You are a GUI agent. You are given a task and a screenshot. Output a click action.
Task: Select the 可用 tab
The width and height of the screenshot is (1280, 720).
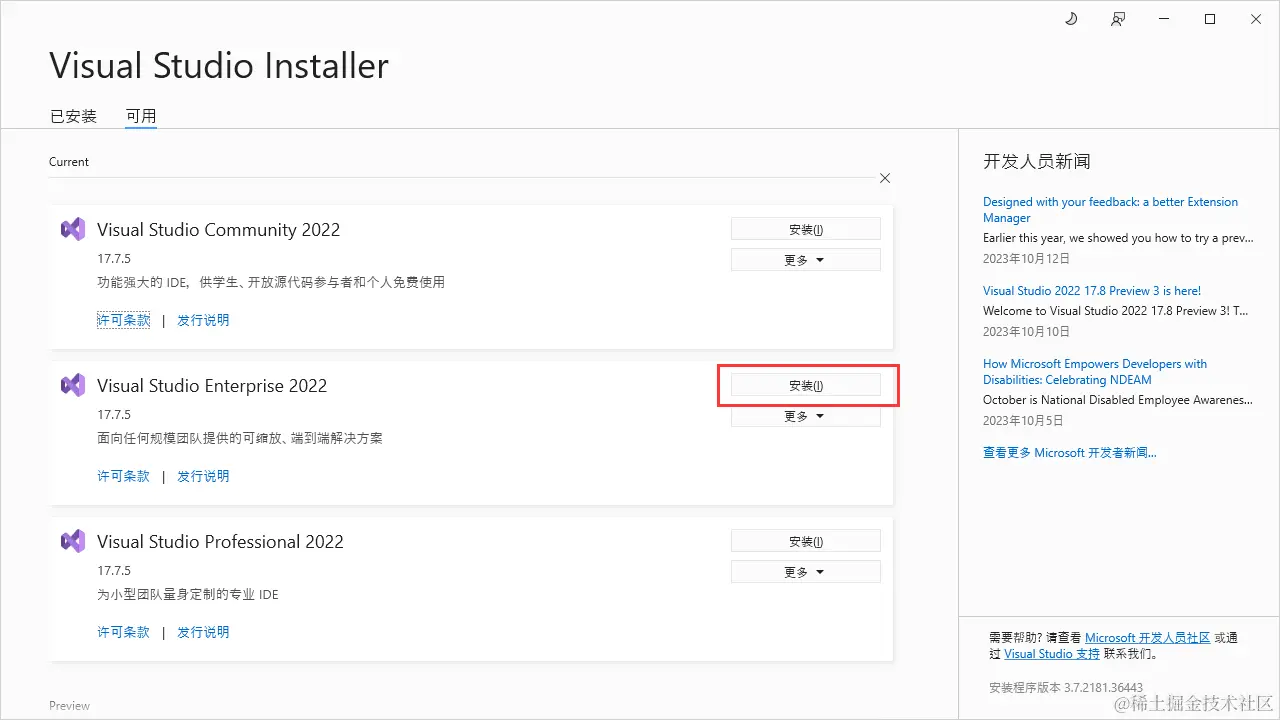[x=141, y=116]
